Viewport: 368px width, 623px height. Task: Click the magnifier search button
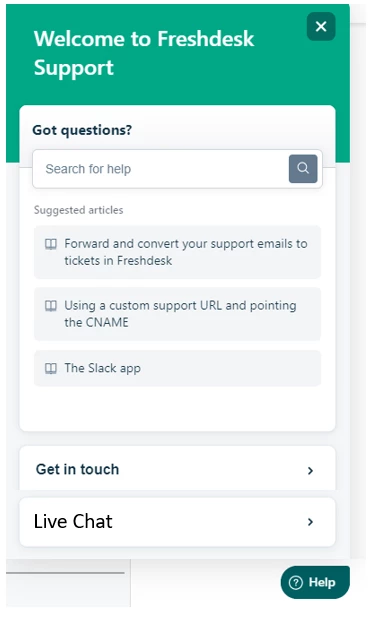point(303,168)
